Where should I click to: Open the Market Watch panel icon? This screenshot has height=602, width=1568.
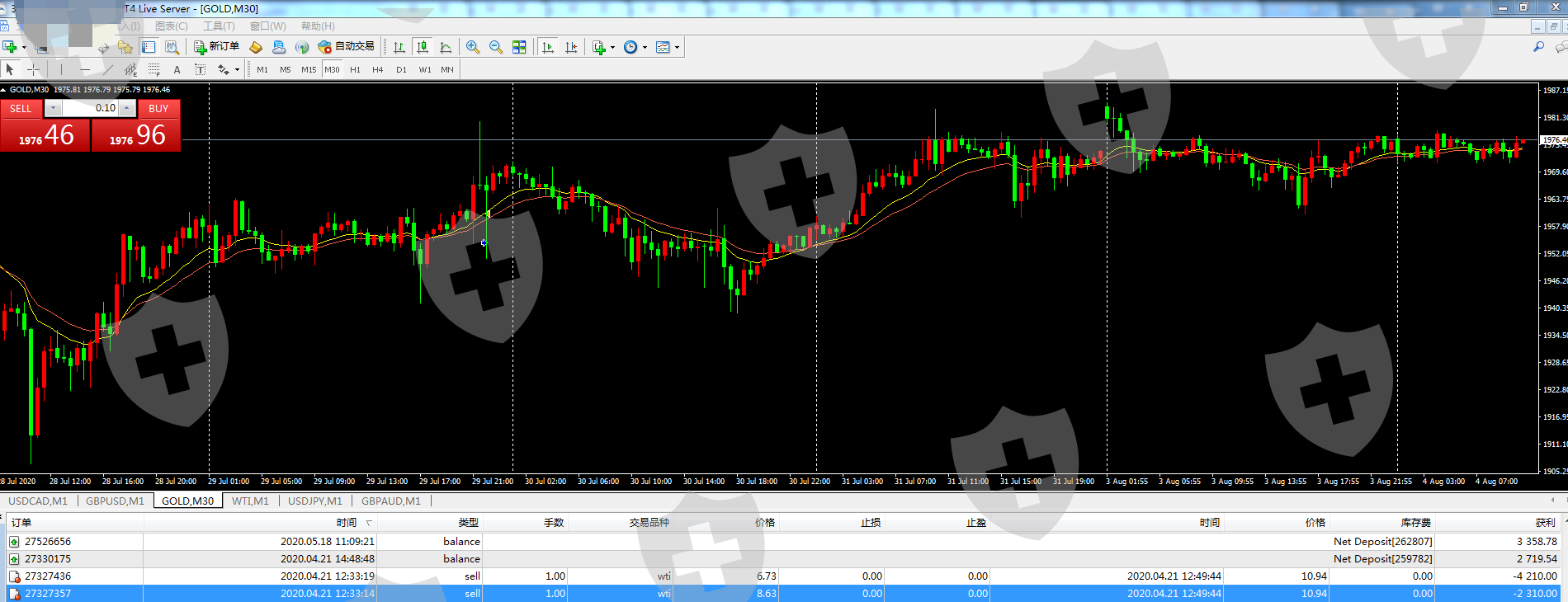click(149, 47)
